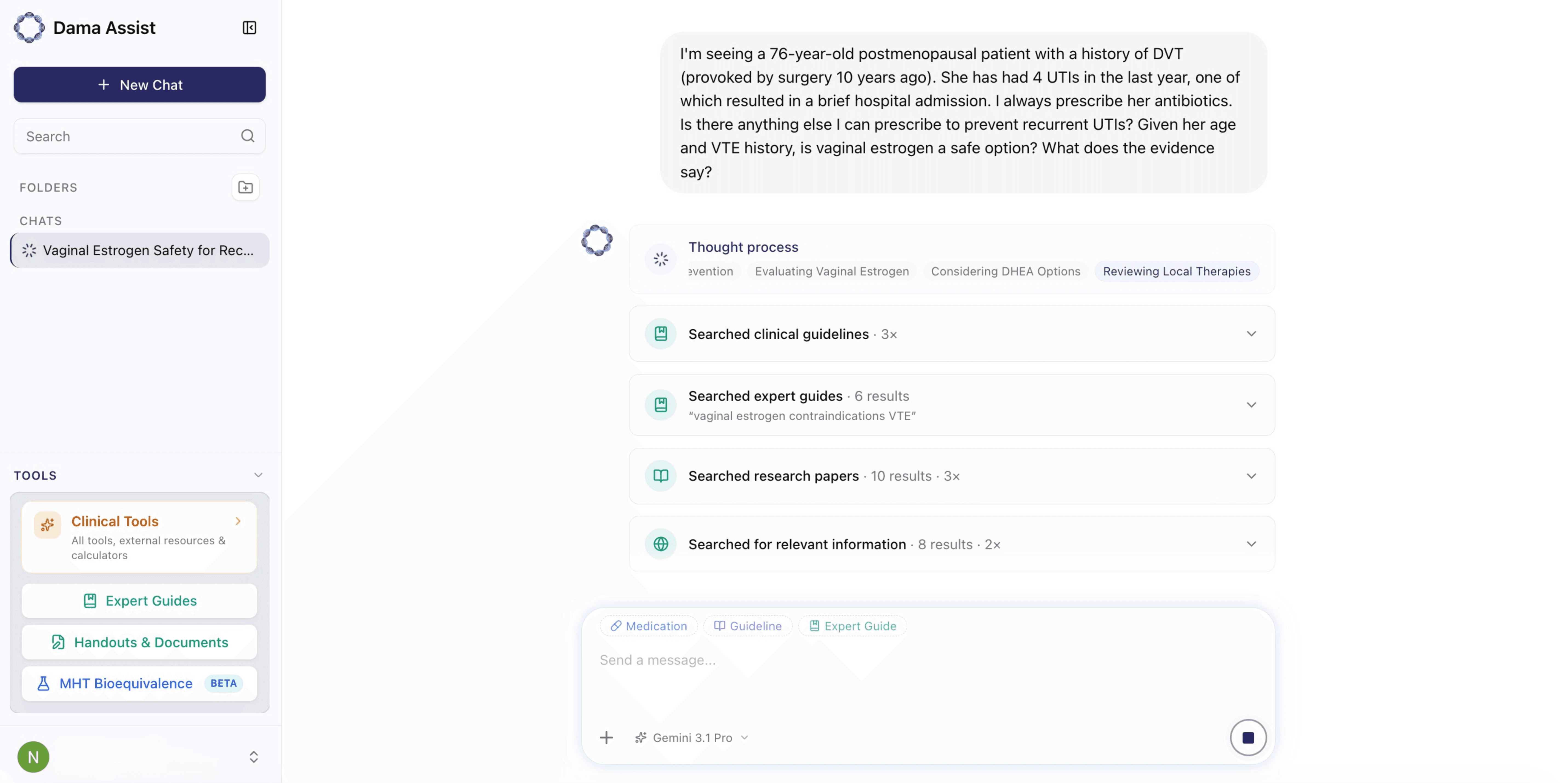The width and height of the screenshot is (1568, 783).
Task: Open Expert Guides tool
Action: pos(139,601)
